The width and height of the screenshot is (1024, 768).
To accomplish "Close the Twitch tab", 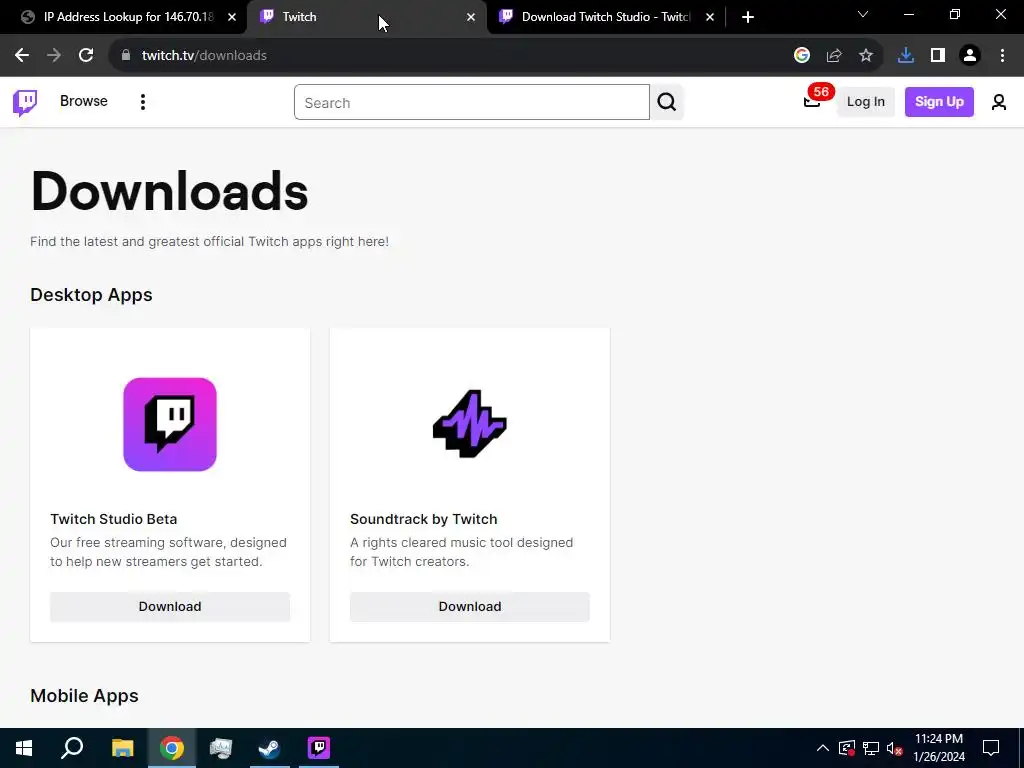I will pos(471,17).
